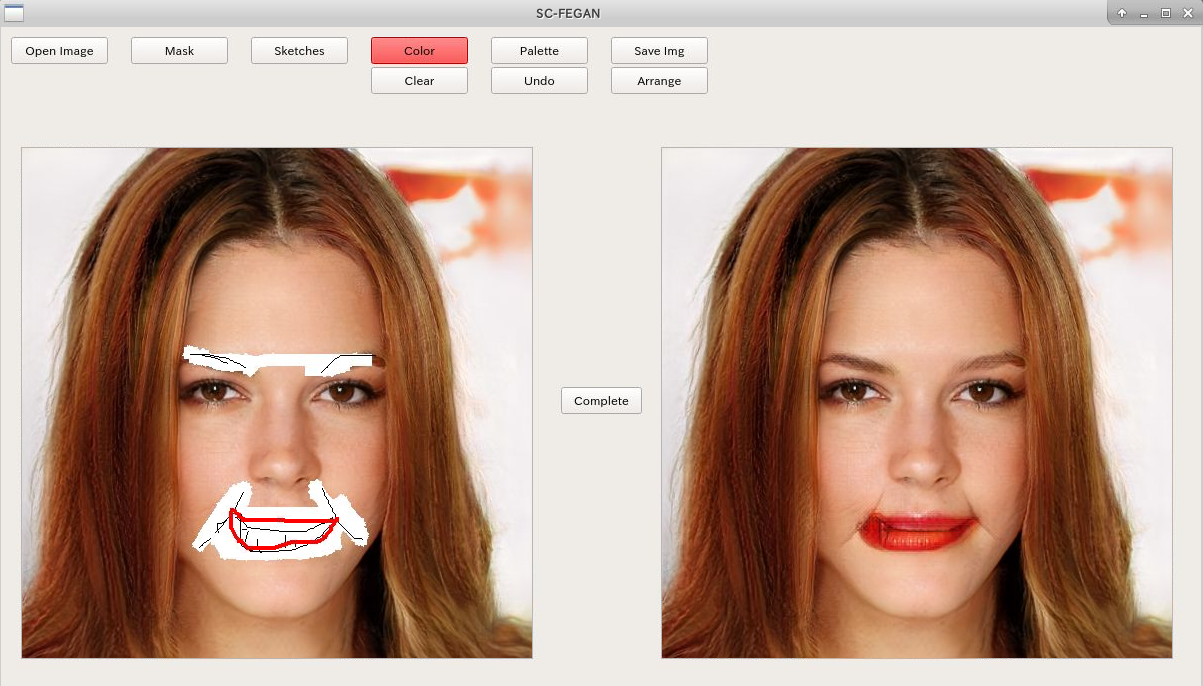Screen dimensions: 1203x686
Task: Clear the drawing with Clear button
Action: [419, 81]
